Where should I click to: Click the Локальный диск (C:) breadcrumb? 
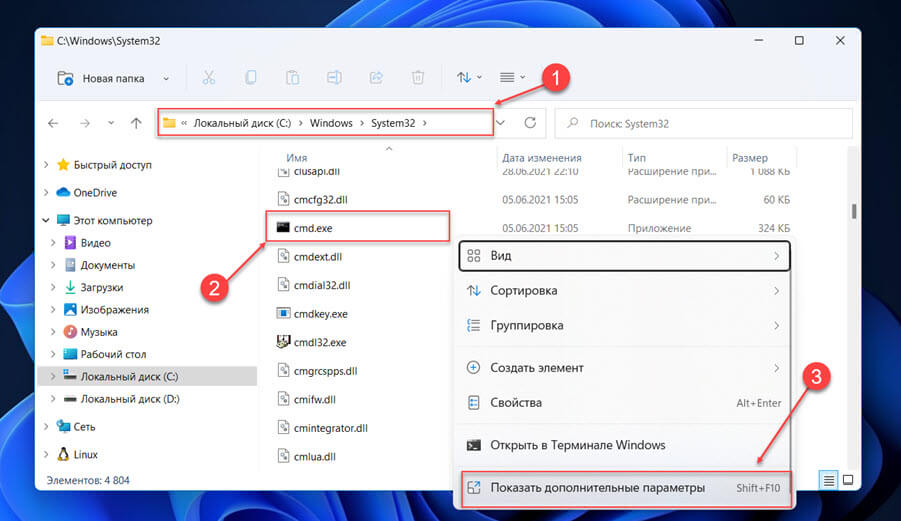(242, 123)
